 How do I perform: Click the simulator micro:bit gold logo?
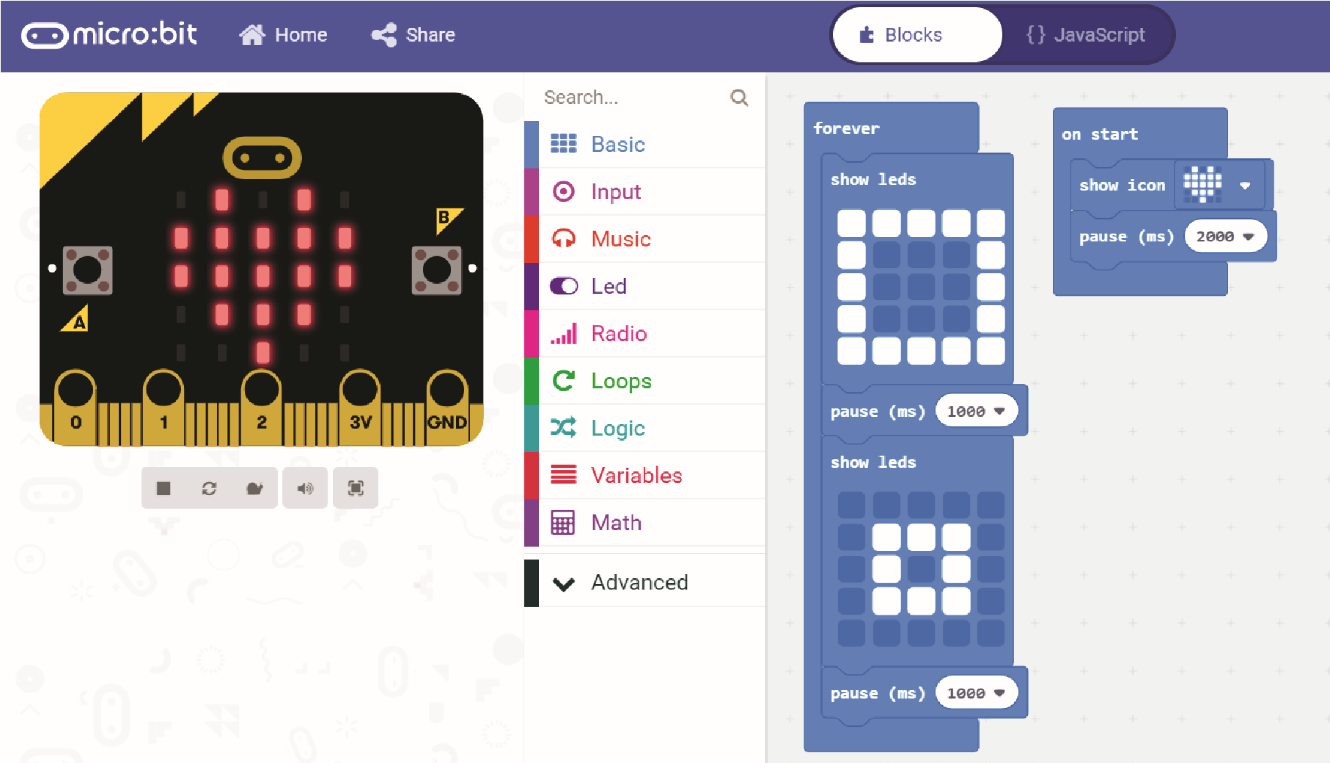262,157
